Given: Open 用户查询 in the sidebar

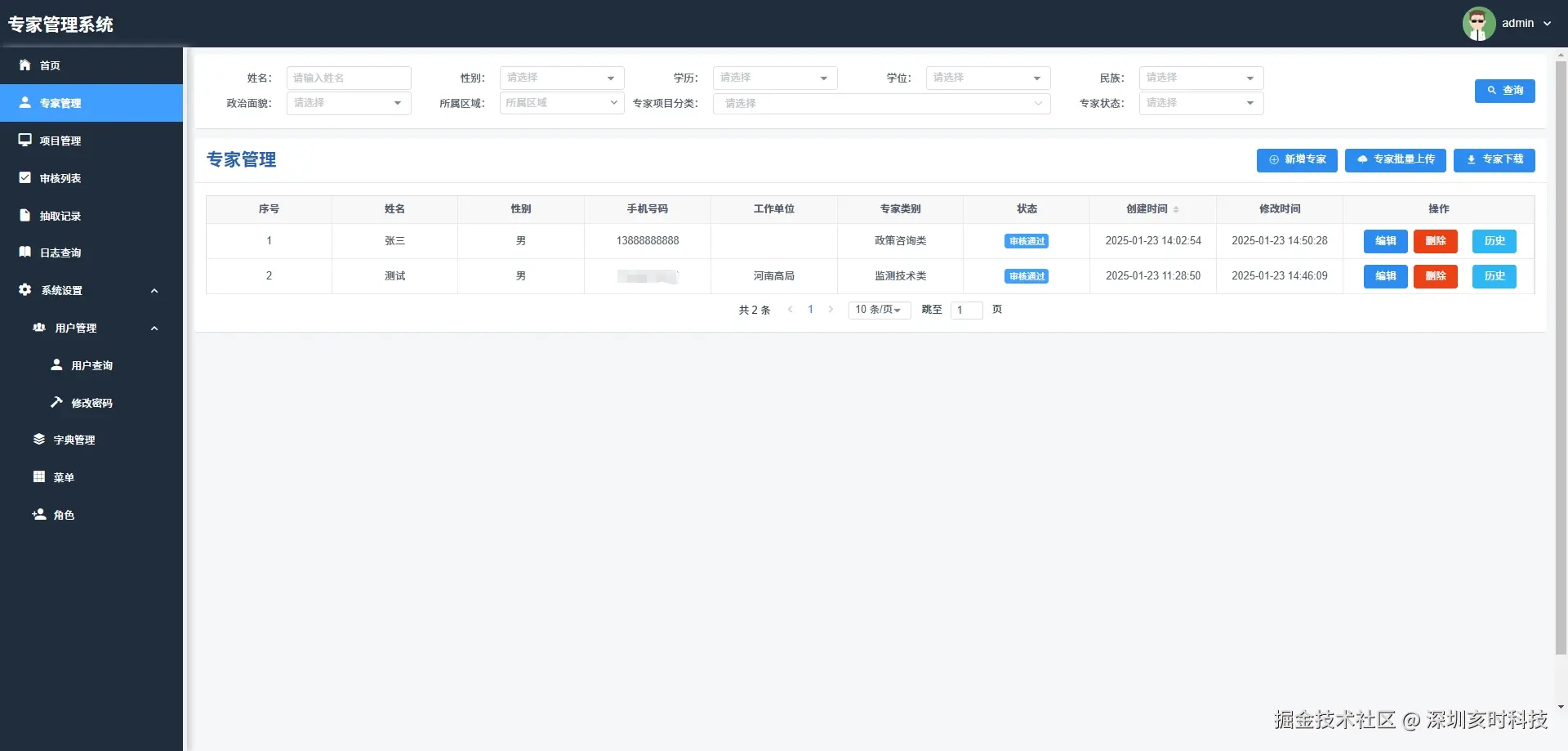Looking at the screenshot, I should click(x=91, y=365).
